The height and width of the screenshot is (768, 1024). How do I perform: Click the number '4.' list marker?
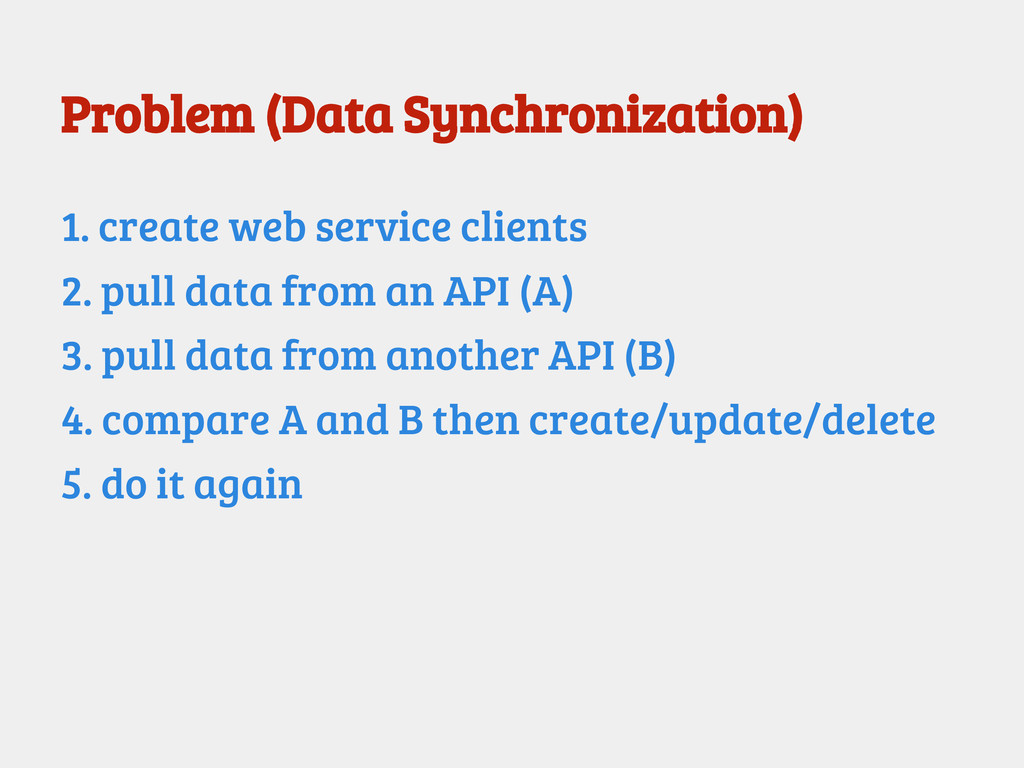coord(77,421)
